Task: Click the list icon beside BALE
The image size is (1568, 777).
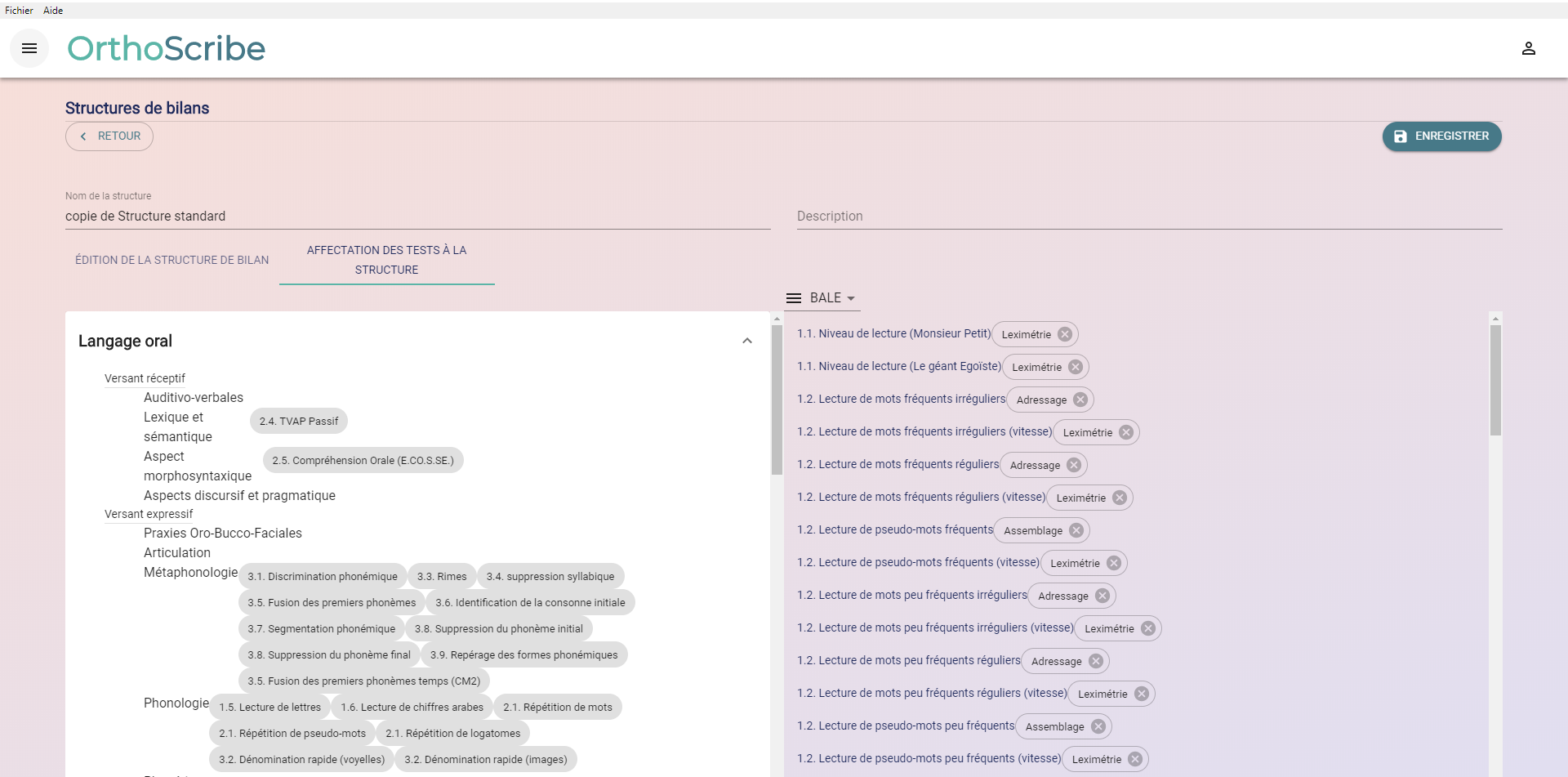Action: click(793, 298)
